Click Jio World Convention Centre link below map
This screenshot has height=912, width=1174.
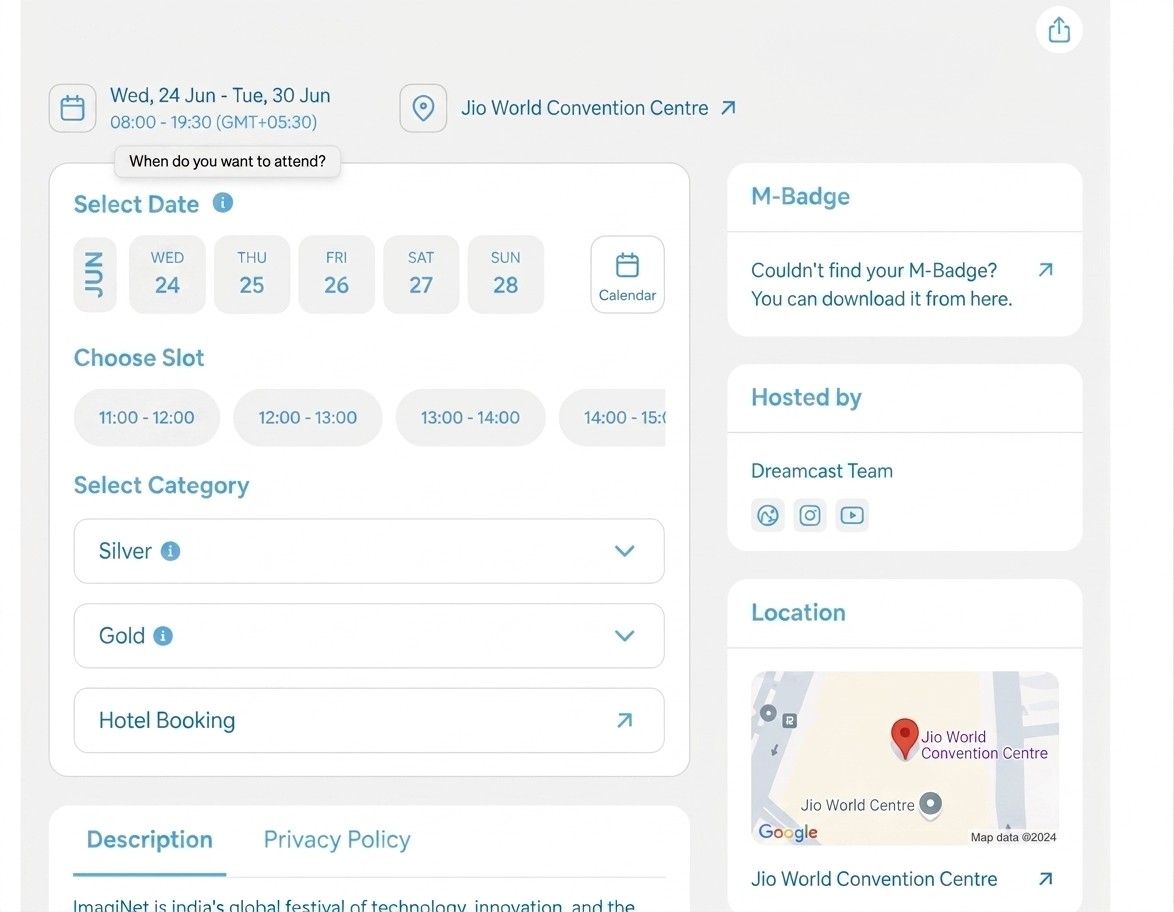[874, 879]
